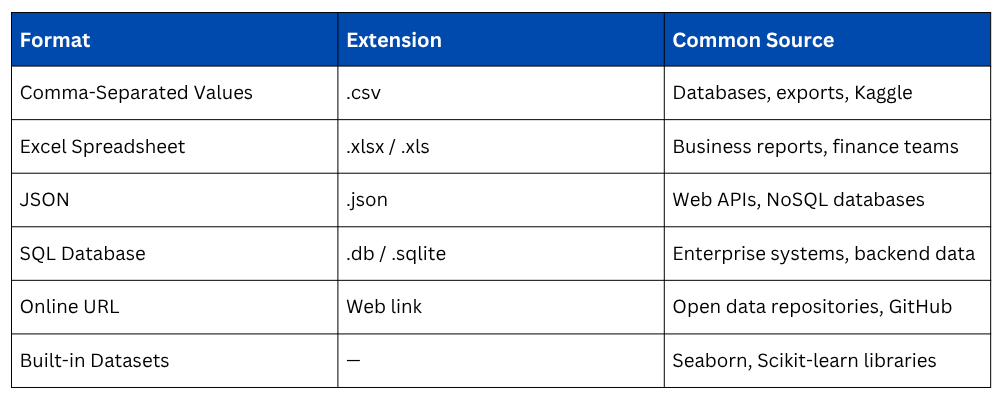This screenshot has width=1000, height=400.
Task: Click the Online URL cell
Action: click(70, 307)
